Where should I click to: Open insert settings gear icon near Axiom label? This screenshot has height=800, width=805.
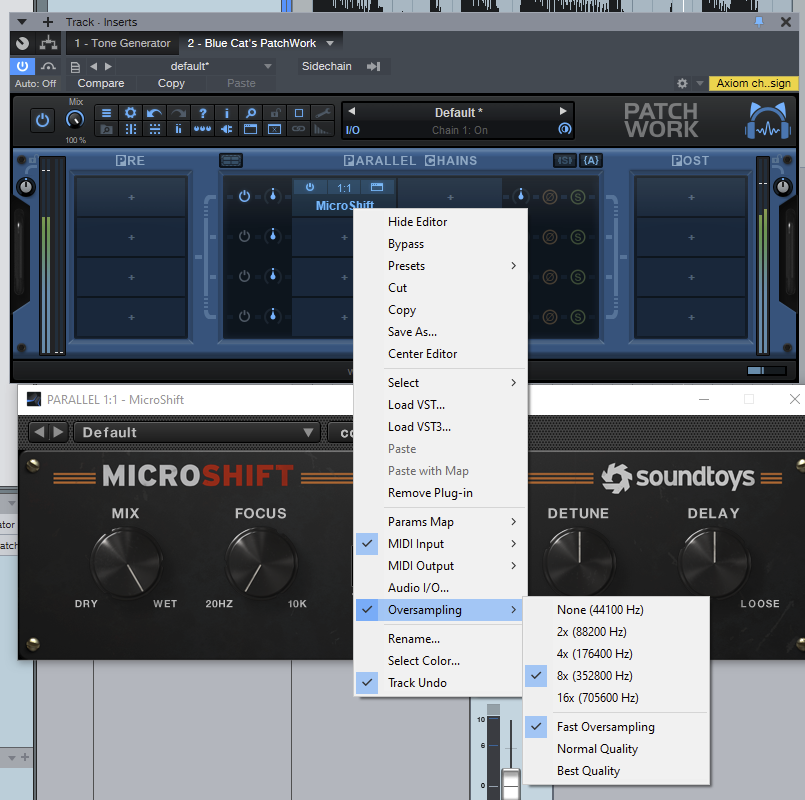point(682,83)
